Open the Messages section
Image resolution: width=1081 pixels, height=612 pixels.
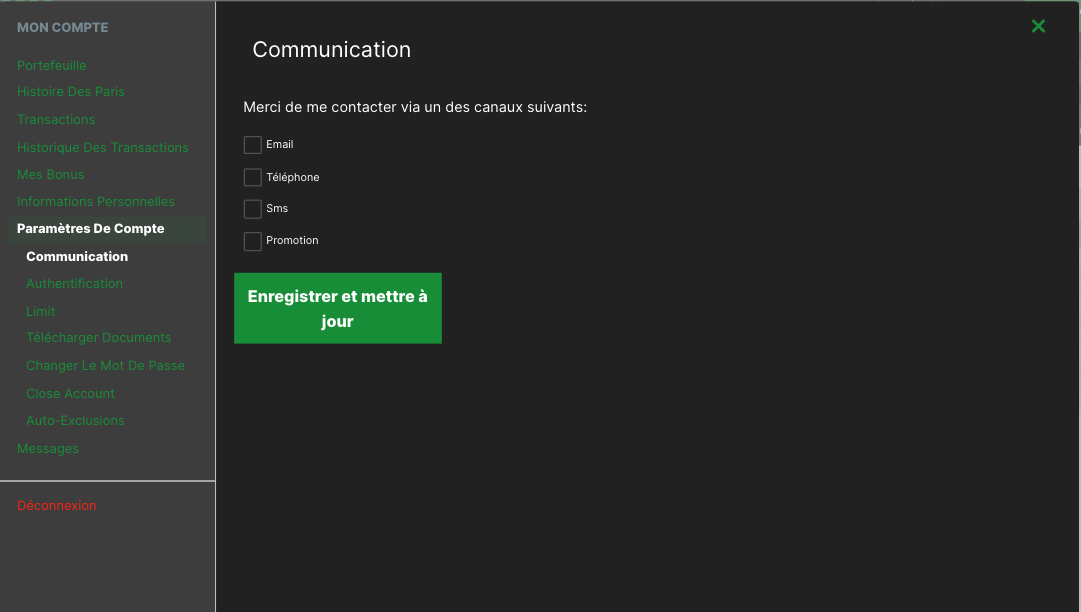click(48, 449)
